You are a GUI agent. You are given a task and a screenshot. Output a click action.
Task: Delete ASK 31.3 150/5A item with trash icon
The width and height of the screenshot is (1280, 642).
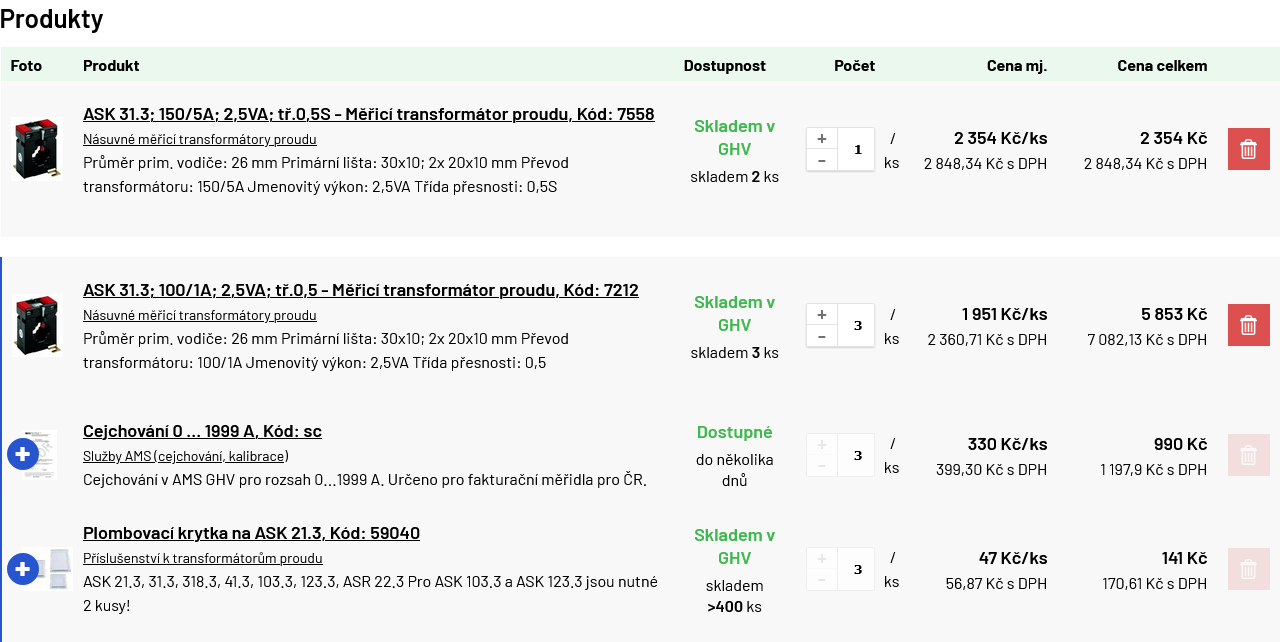tap(1248, 149)
